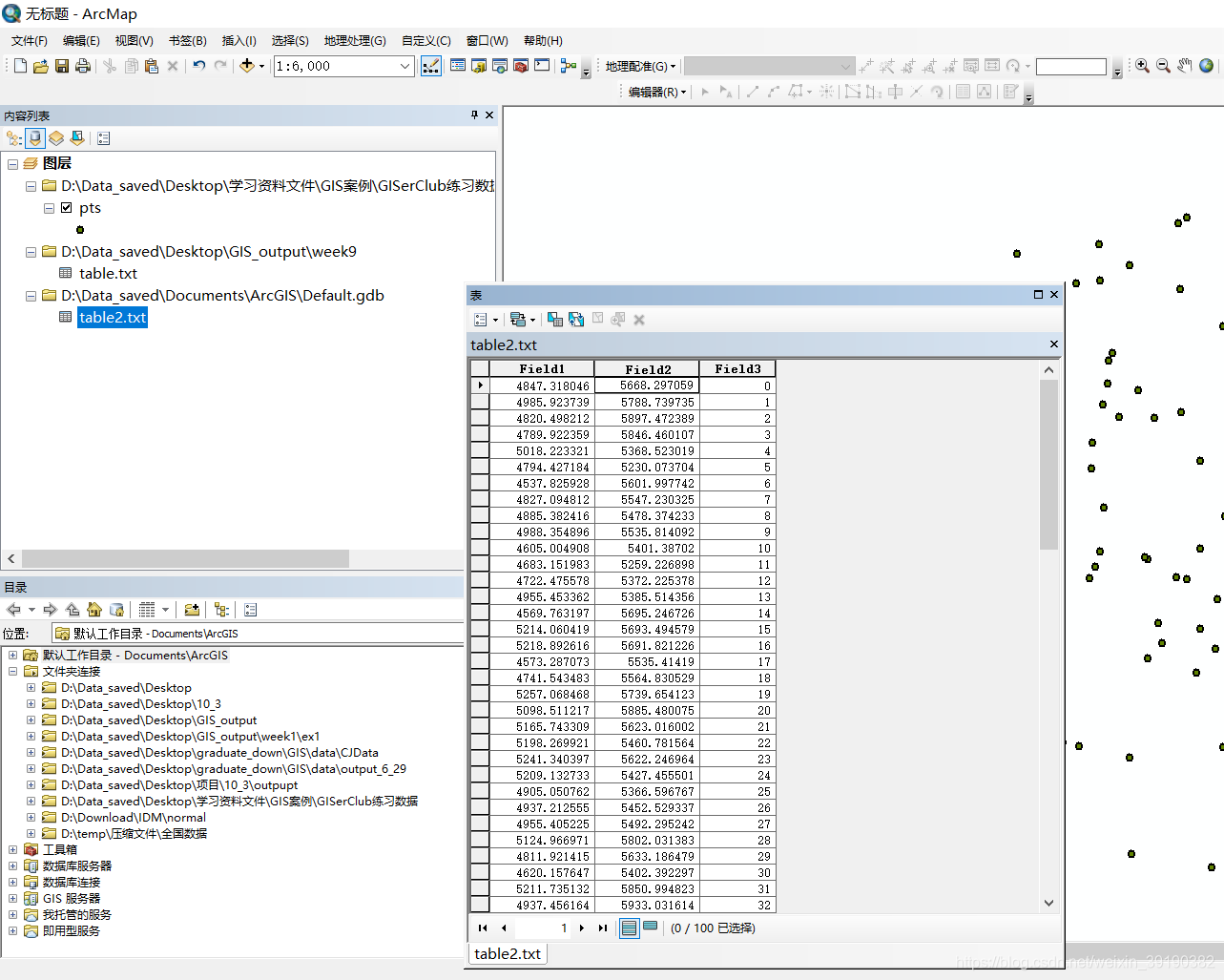
Task: Toggle contents panel in Catalog
Action: click(222, 610)
